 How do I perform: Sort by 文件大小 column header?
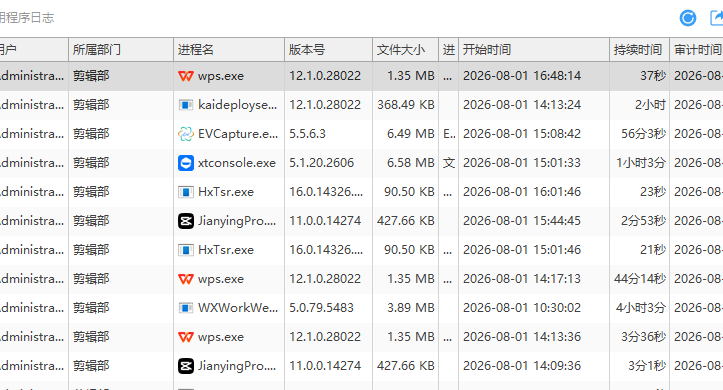pos(405,49)
